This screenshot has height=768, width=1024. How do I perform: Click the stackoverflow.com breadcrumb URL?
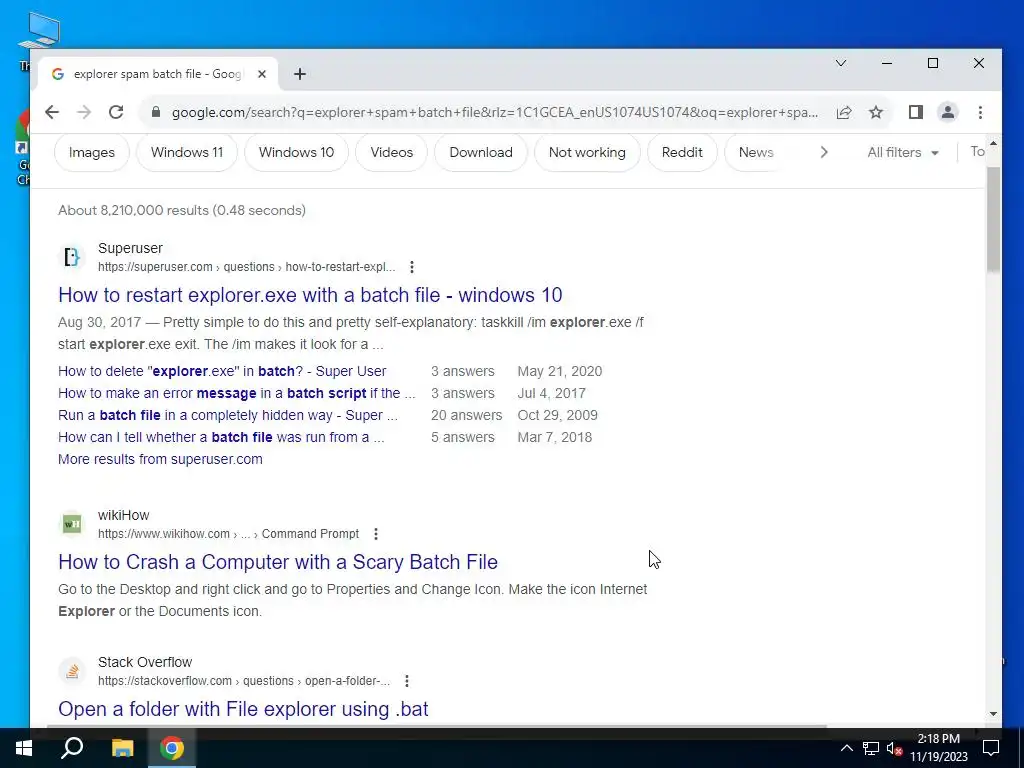click(x=244, y=680)
